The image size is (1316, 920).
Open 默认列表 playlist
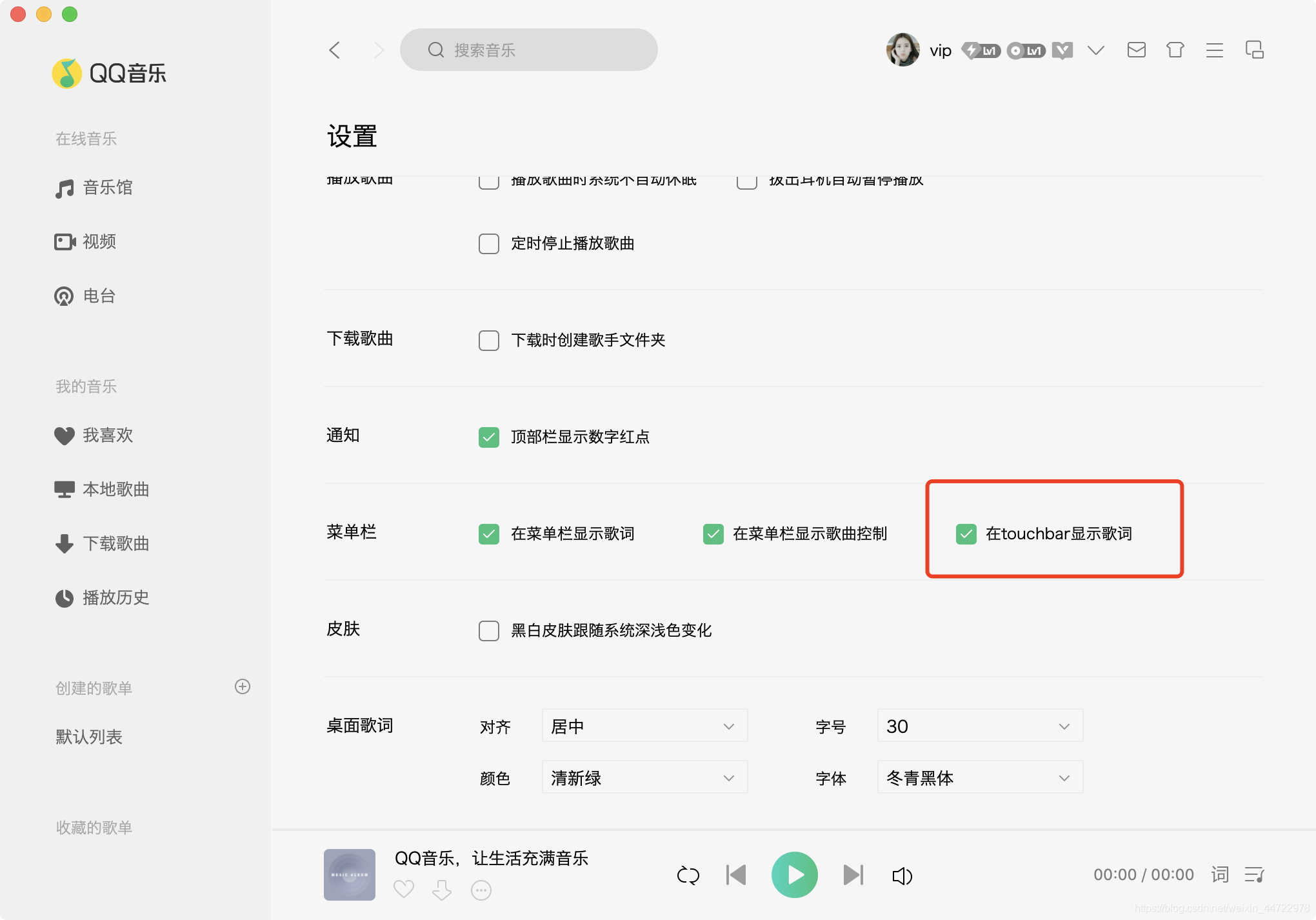point(89,737)
